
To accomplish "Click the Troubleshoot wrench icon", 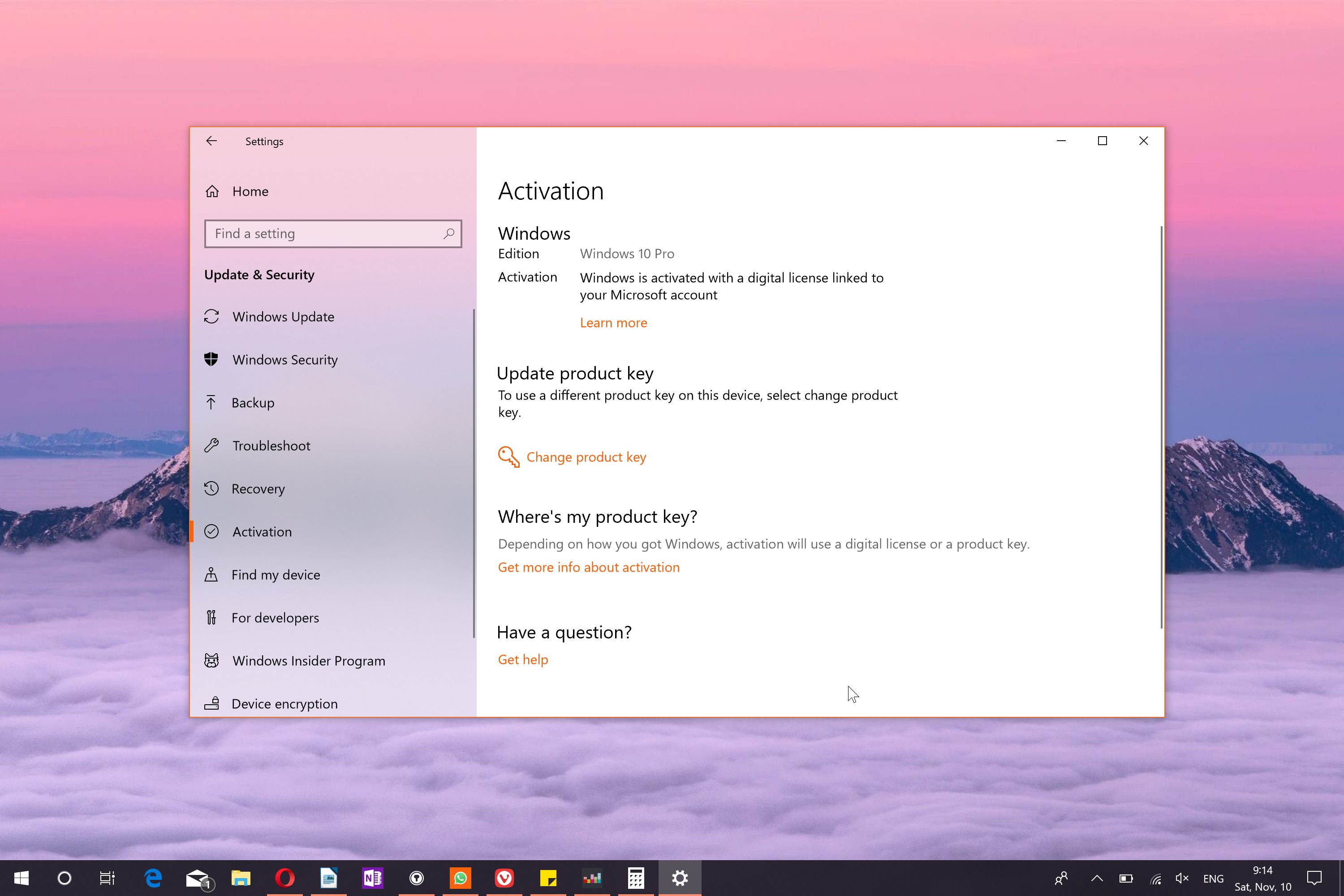I will (211, 446).
